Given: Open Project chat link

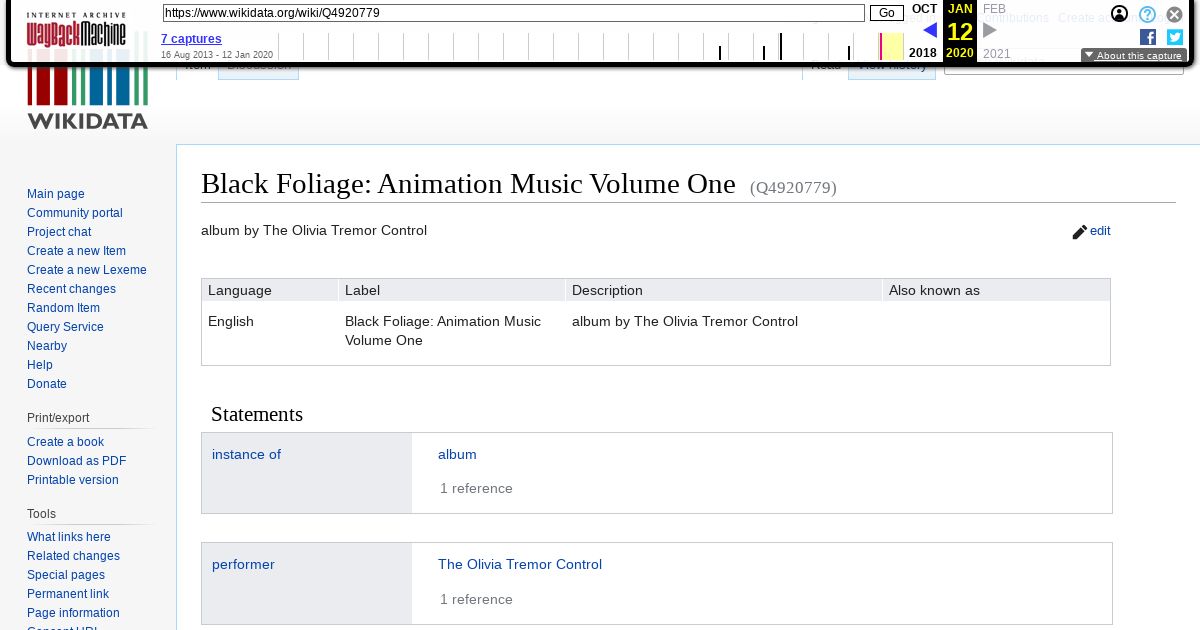Looking at the screenshot, I should click(x=59, y=232).
